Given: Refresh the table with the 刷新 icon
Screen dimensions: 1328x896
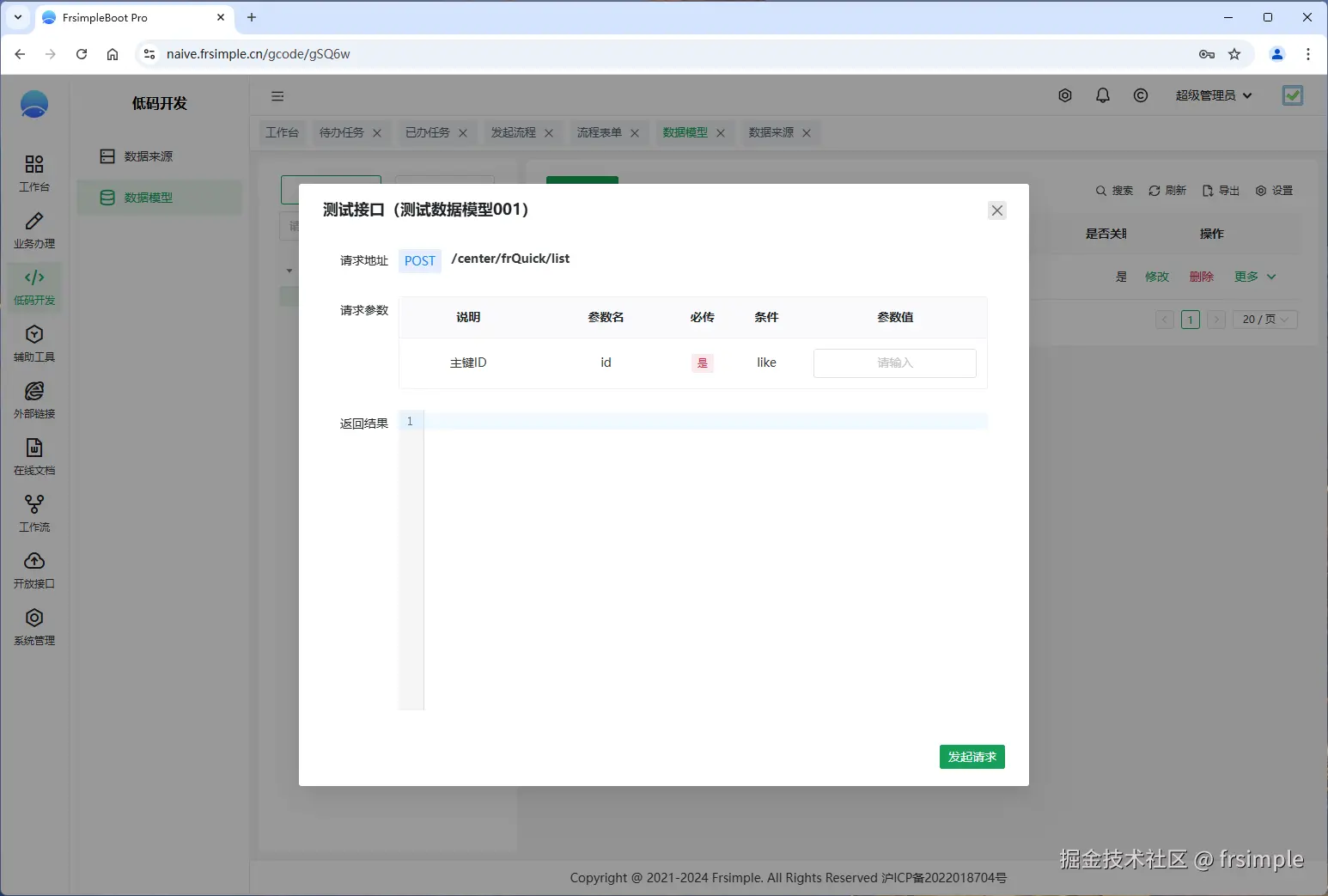Looking at the screenshot, I should pyautogui.click(x=1167, y=191).
